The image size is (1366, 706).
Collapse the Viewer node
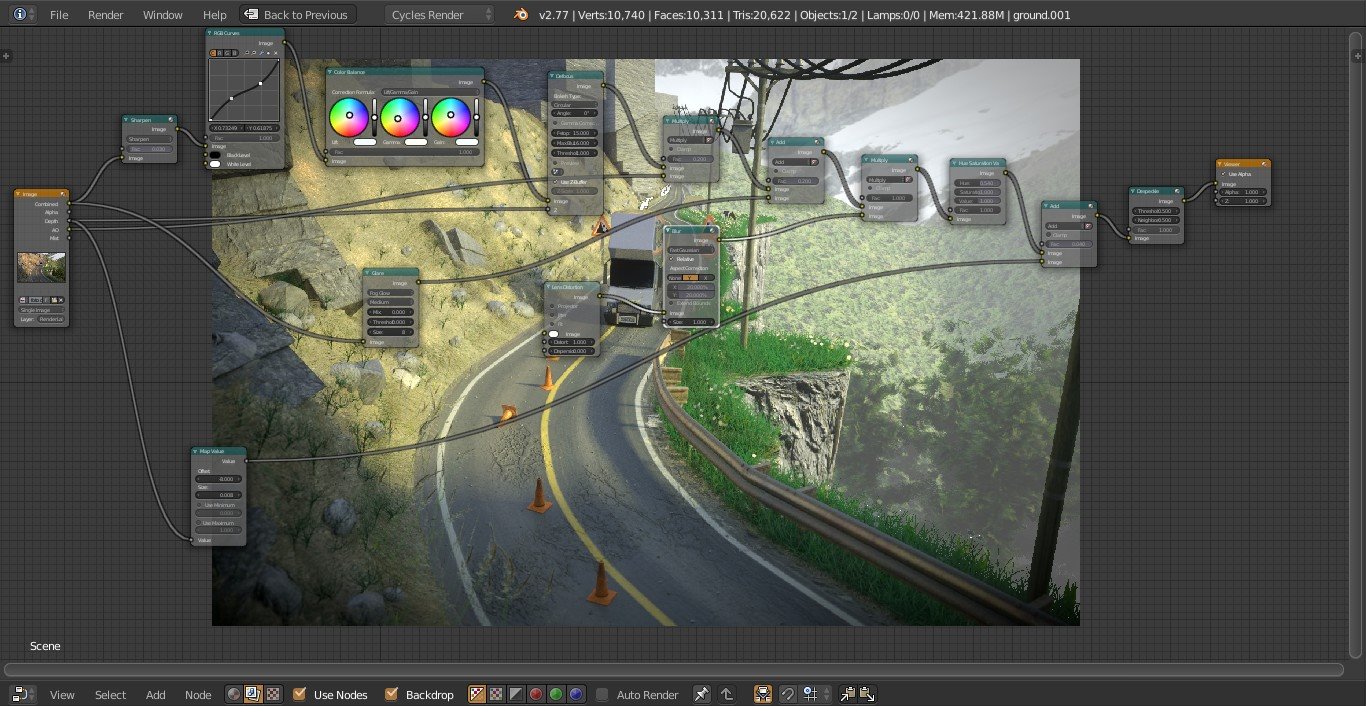coord(1221,163)
